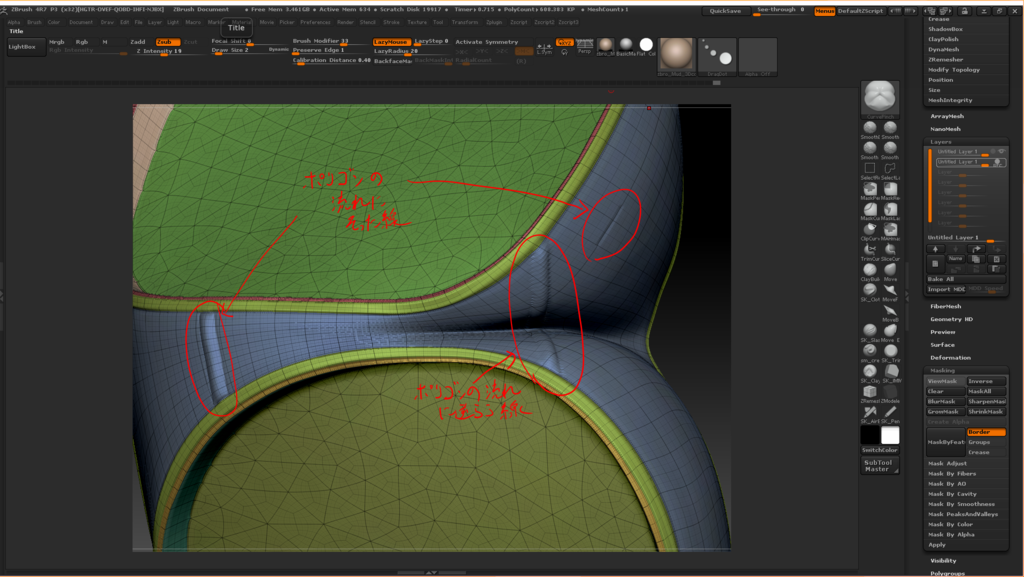
Task: Expand Mask By Cavity options
Action: tap(952, 494)
